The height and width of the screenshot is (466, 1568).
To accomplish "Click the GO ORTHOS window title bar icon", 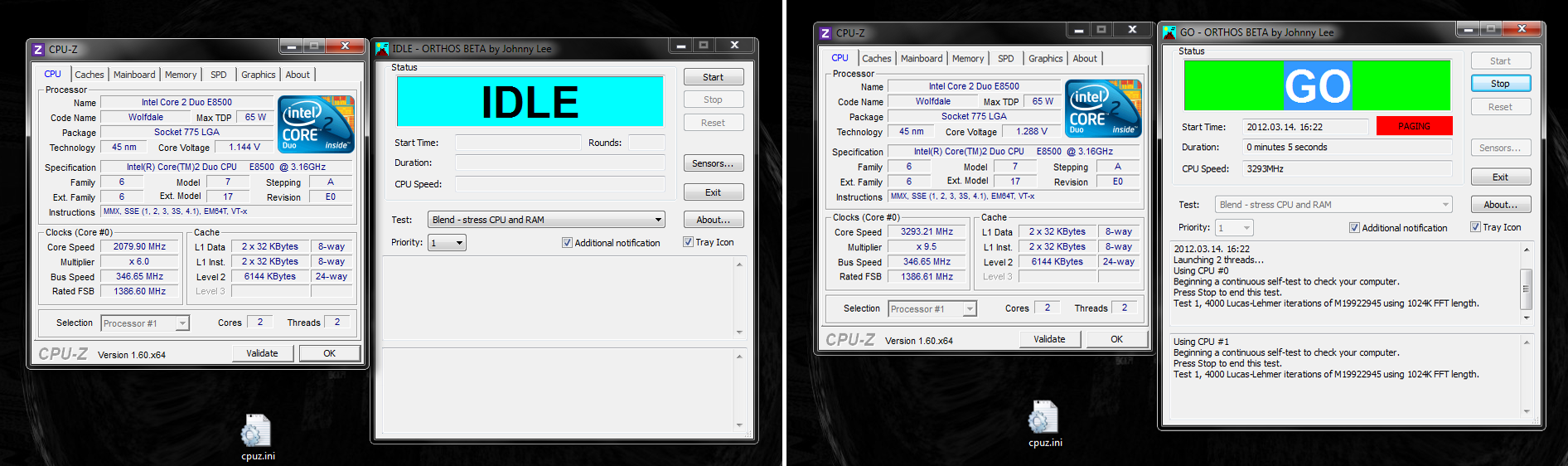I will 1169,32.
